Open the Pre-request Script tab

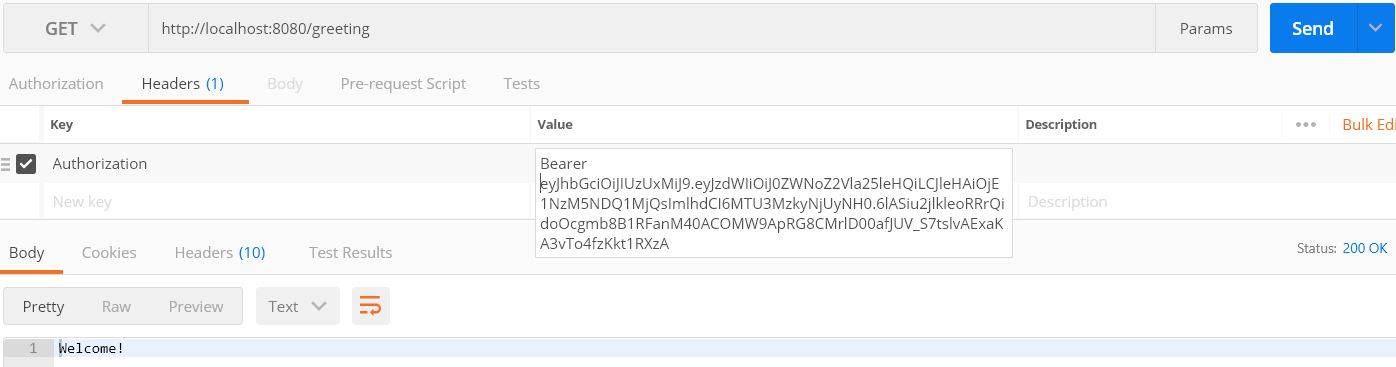(x=403, y=84)
